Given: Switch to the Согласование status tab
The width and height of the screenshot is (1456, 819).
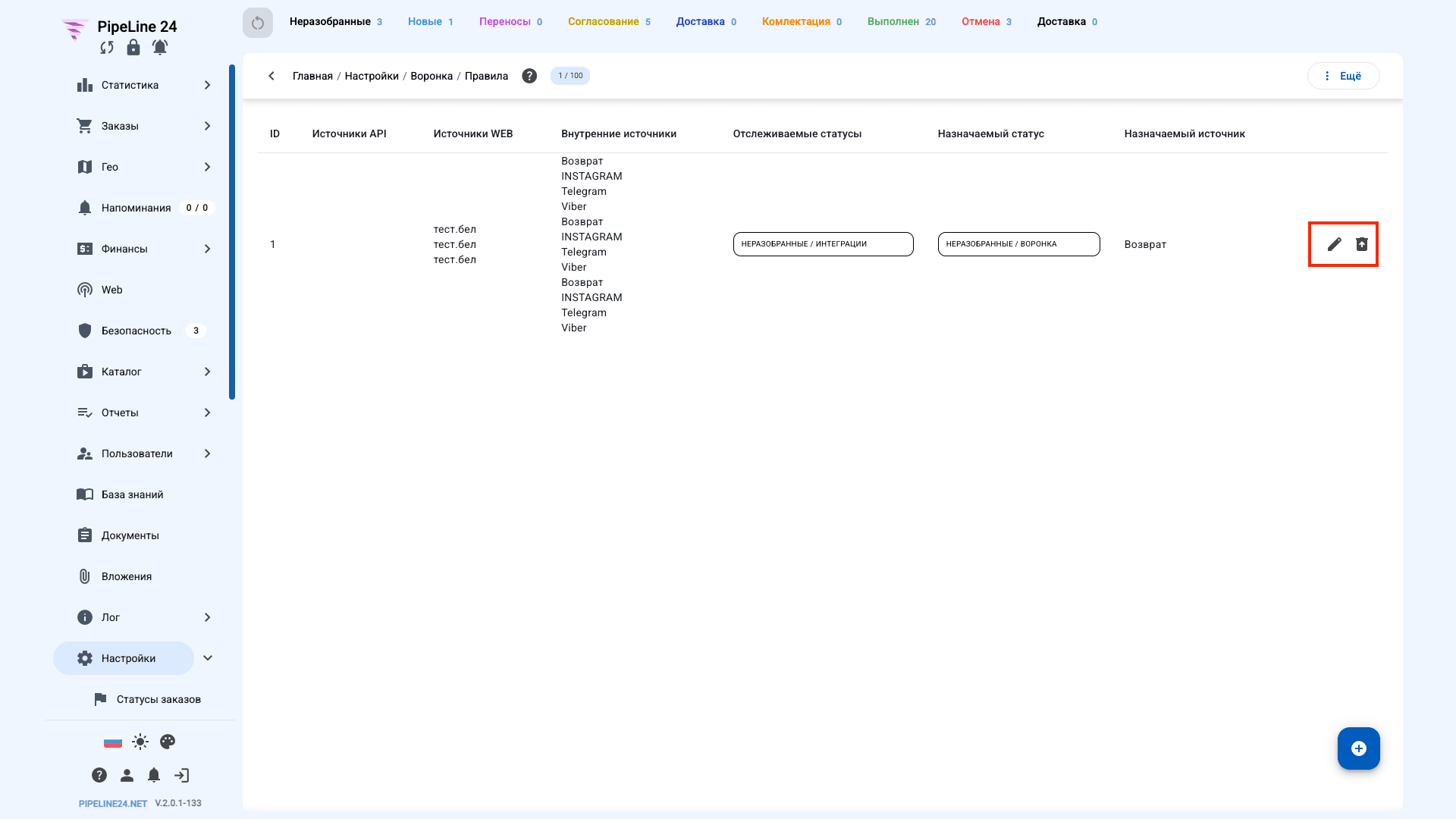Looking at the screenshot, I should (x=609, y=22).
